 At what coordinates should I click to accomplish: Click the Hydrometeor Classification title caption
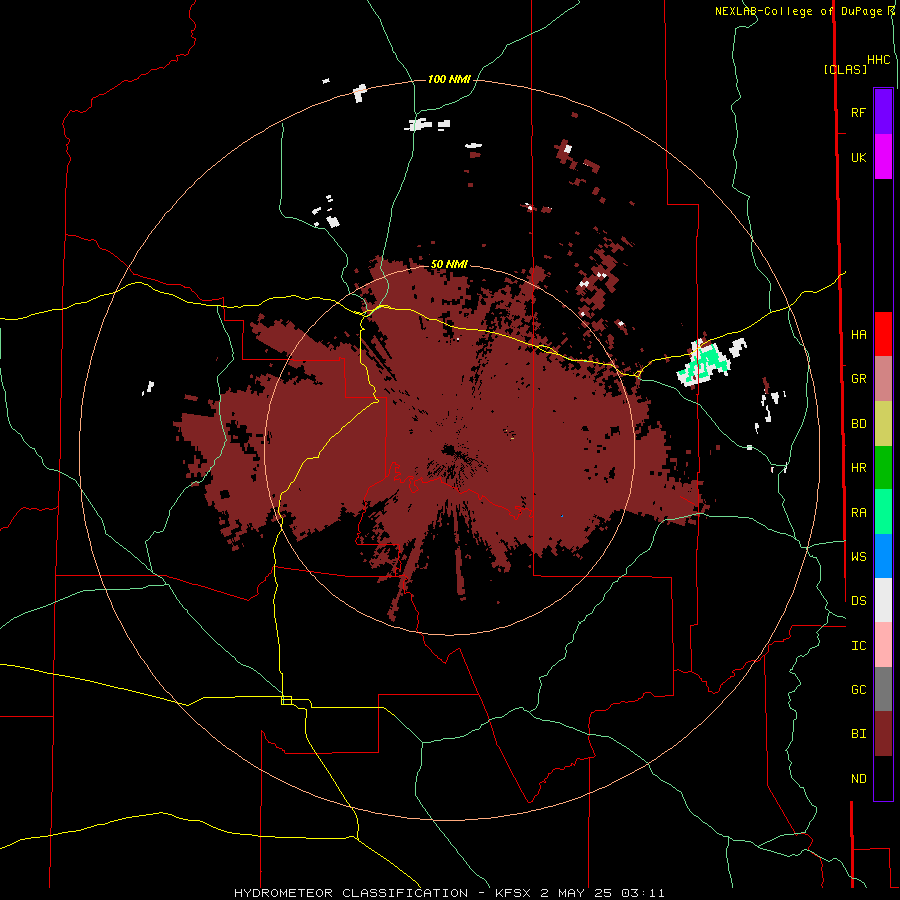click(449, 893)
